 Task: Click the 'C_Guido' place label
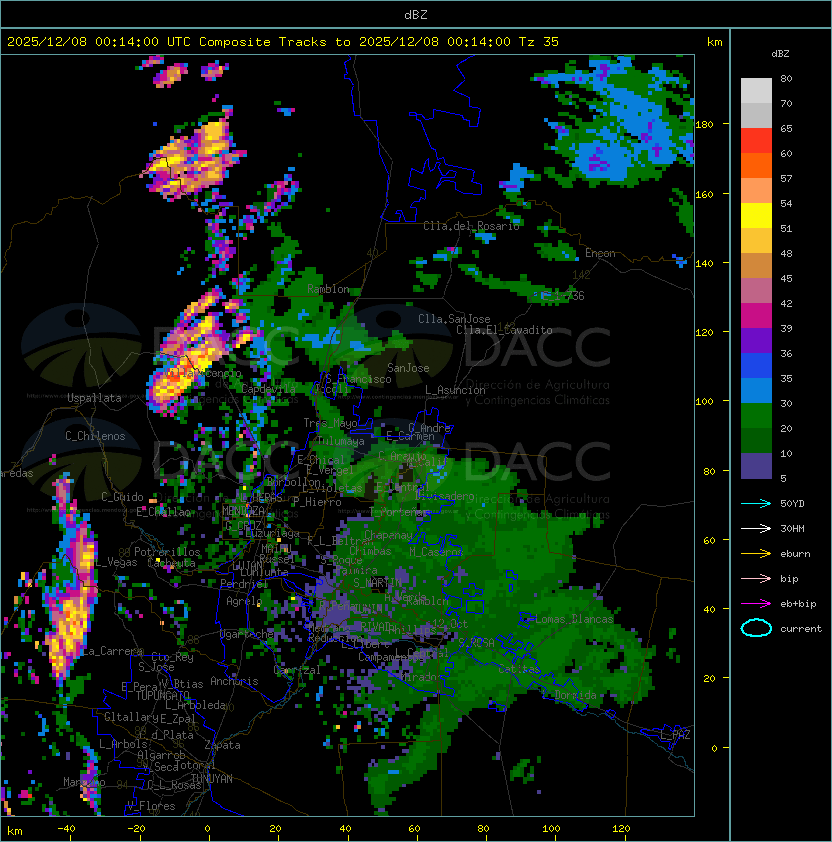click(122, 497)
